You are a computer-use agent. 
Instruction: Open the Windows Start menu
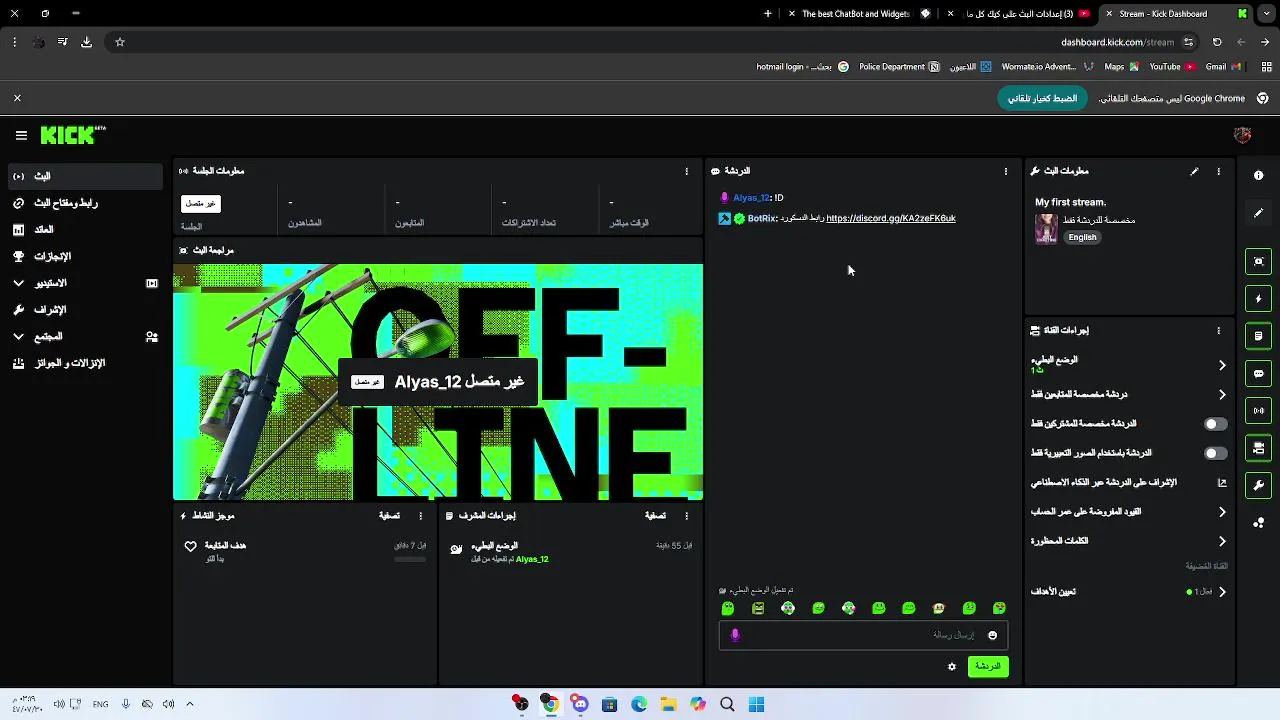[756, 704]
